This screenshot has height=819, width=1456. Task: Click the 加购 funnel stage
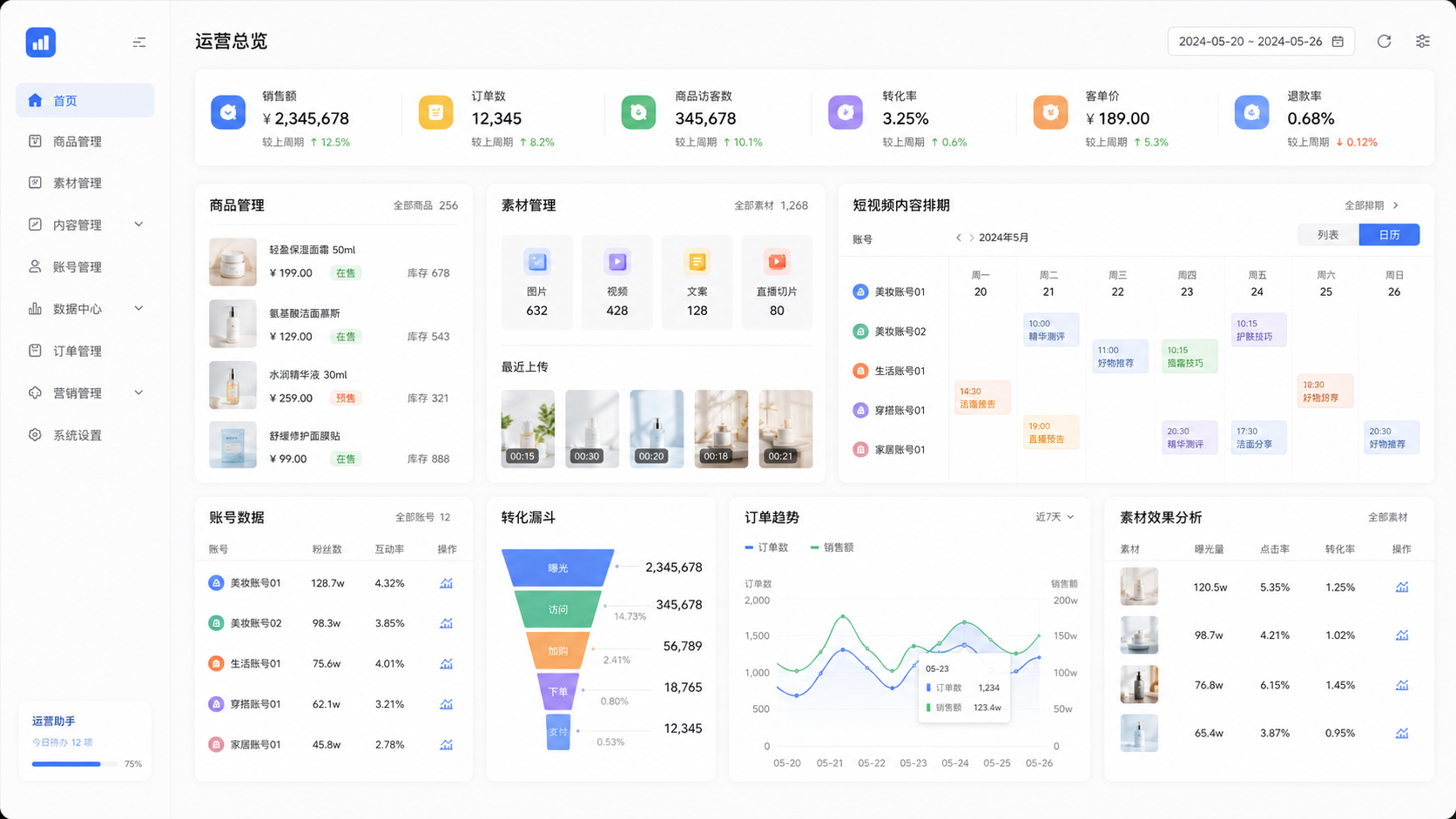click(558, 650)
